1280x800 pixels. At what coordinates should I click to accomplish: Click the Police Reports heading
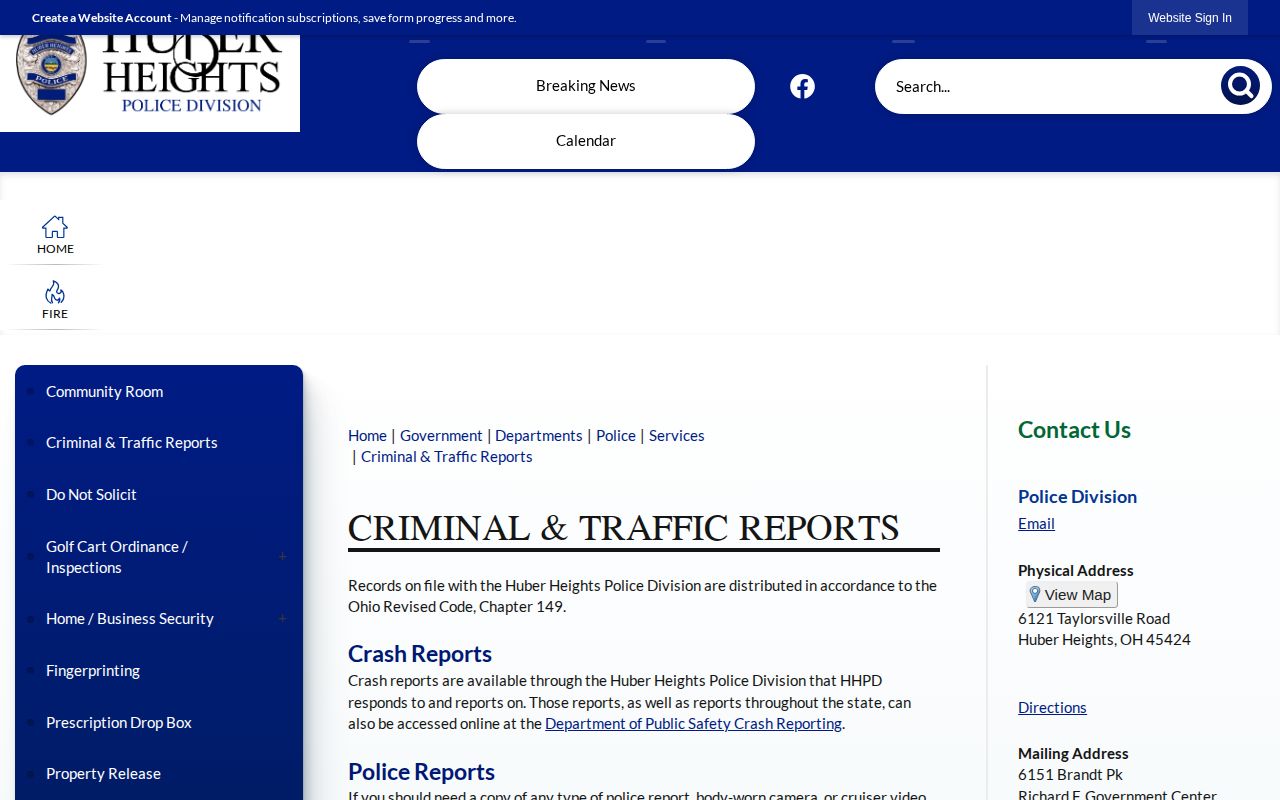pyautogui.click(x=421, y=771)
